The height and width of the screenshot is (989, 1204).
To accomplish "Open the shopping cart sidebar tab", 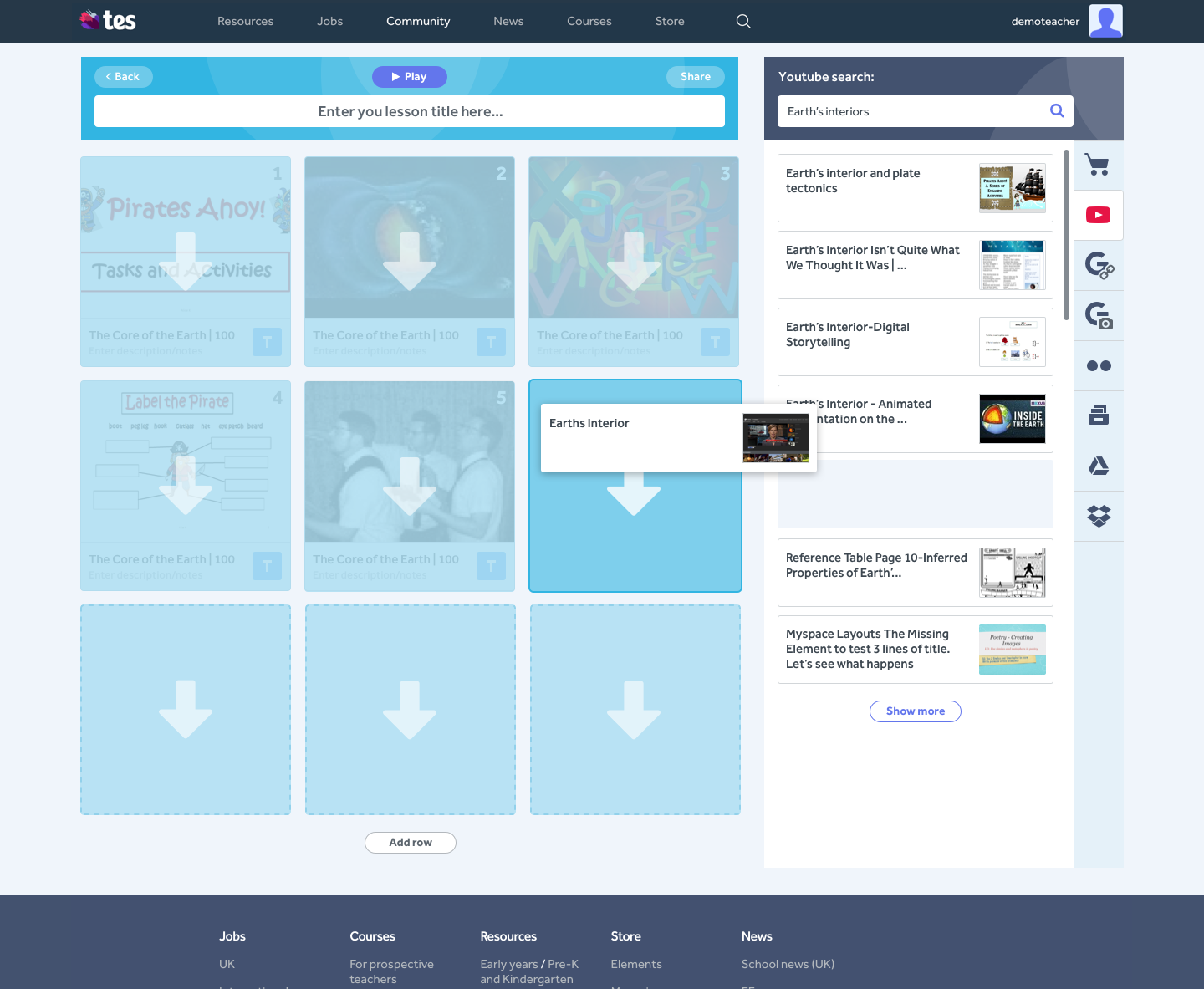I will click(1098, 165).
